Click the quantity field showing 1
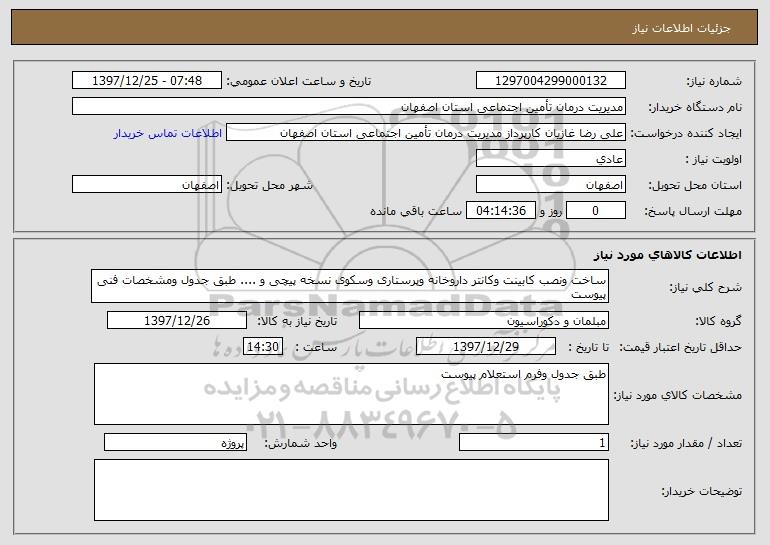Image resolution: width=770 pixels, height=545 pixels. pos(534,443)
